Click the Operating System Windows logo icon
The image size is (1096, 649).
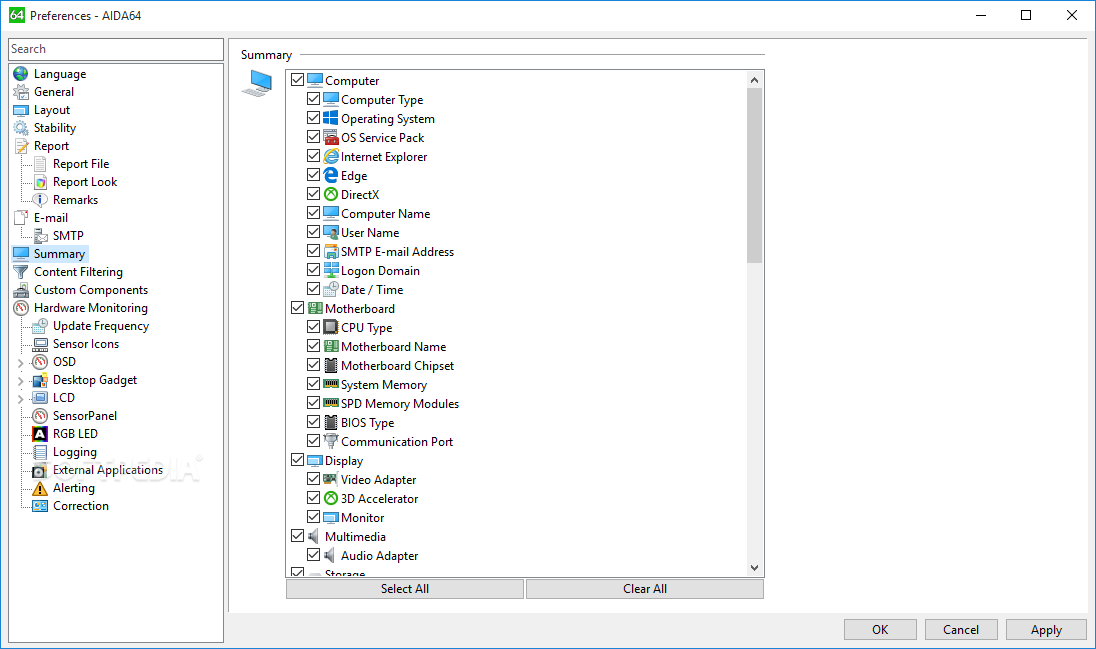pyautogui.click(x=331, y=118)
